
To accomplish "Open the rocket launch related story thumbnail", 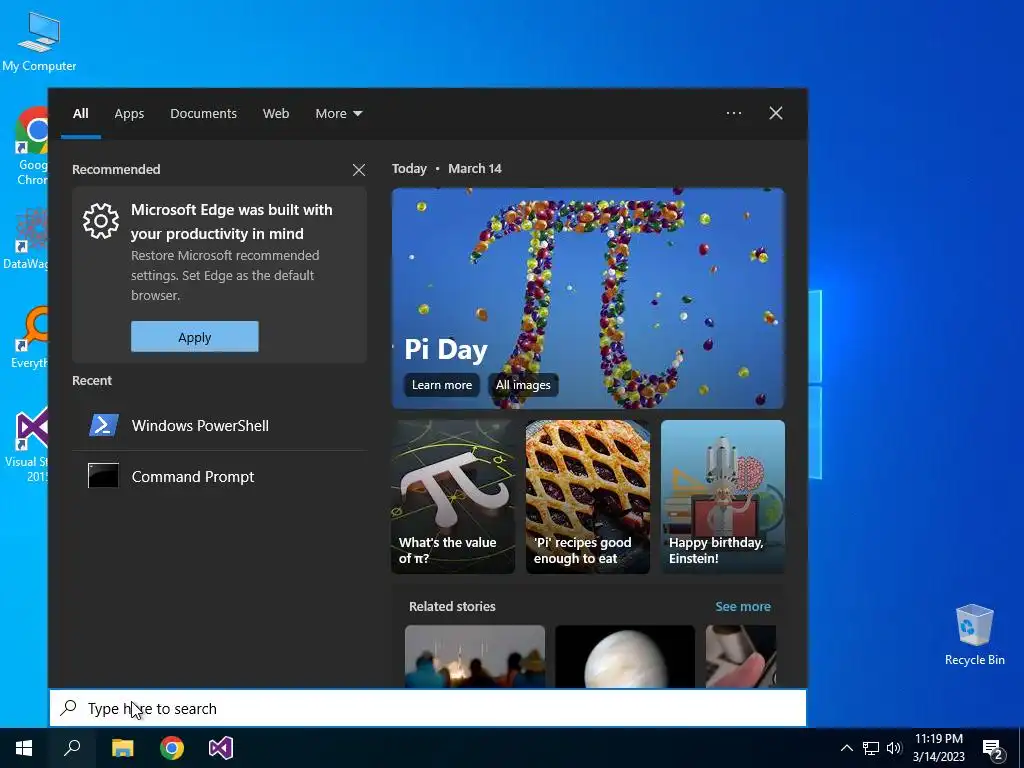I will 475,656.
